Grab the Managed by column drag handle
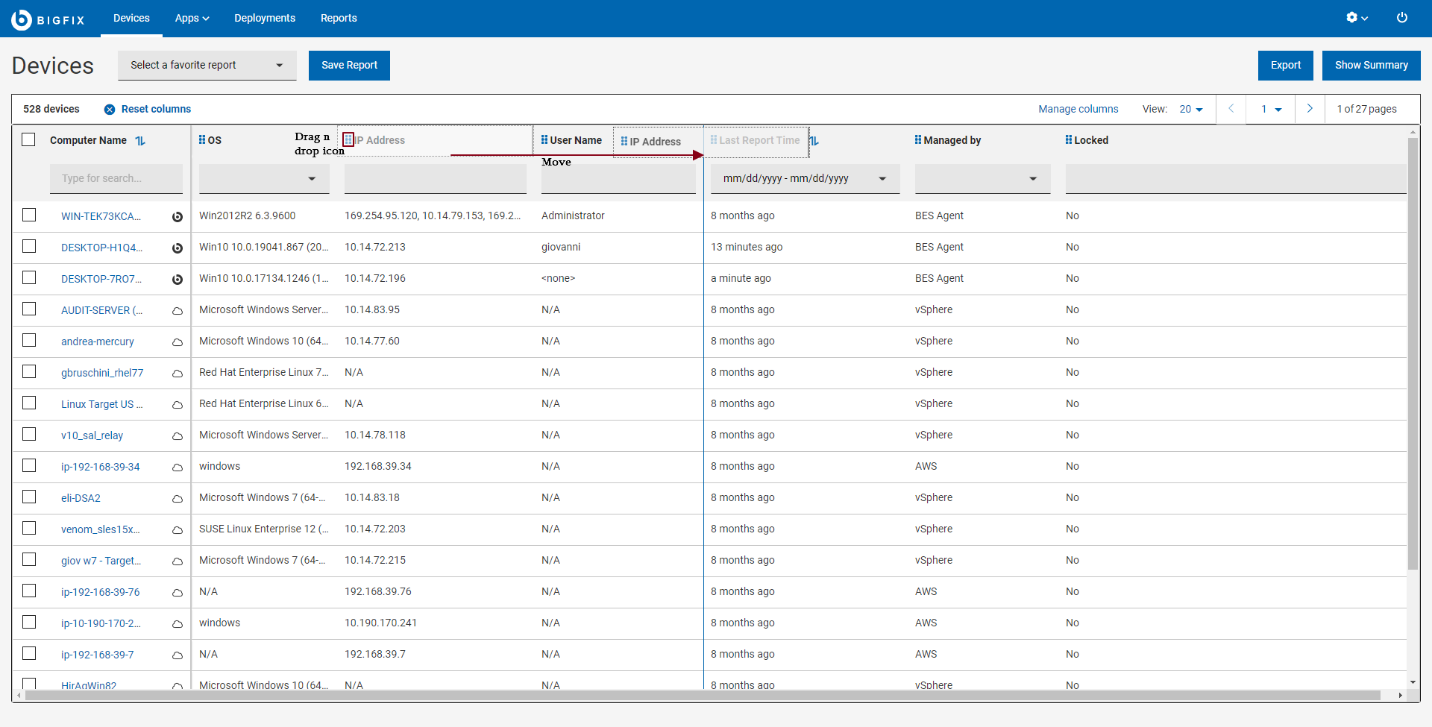 click(x=918, y=140)
